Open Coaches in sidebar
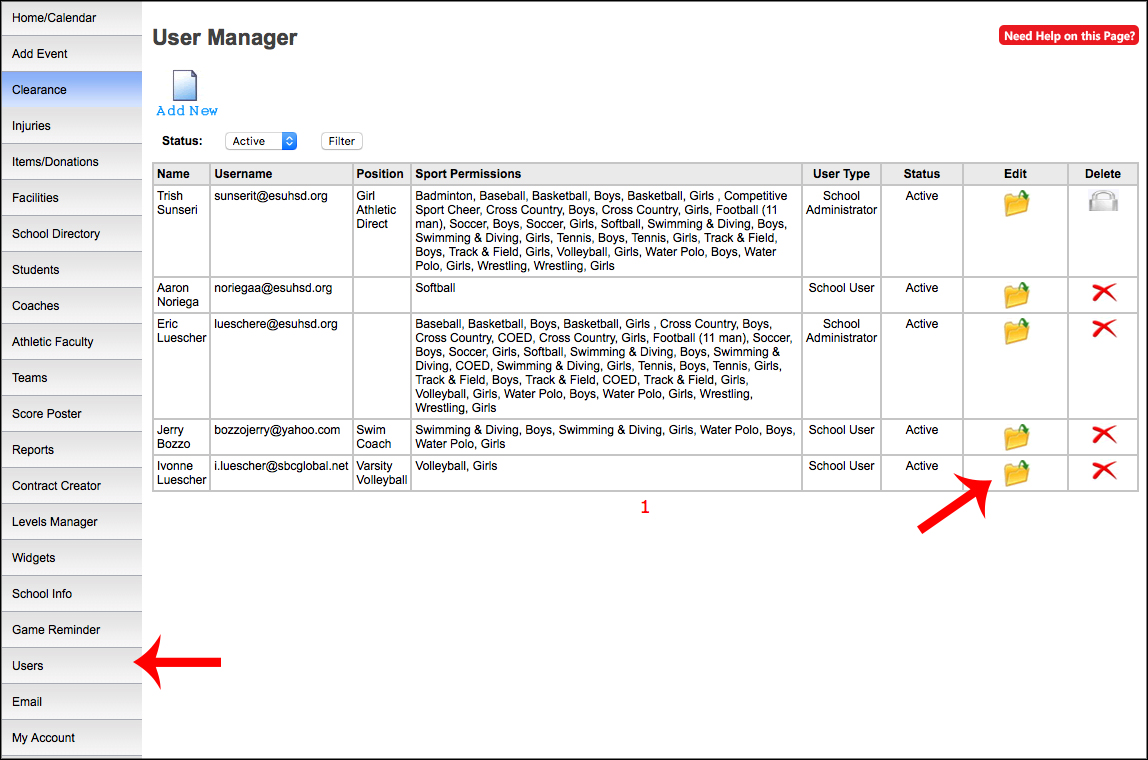The width and height of the screenshot is (1148, 760). [72, 305]
